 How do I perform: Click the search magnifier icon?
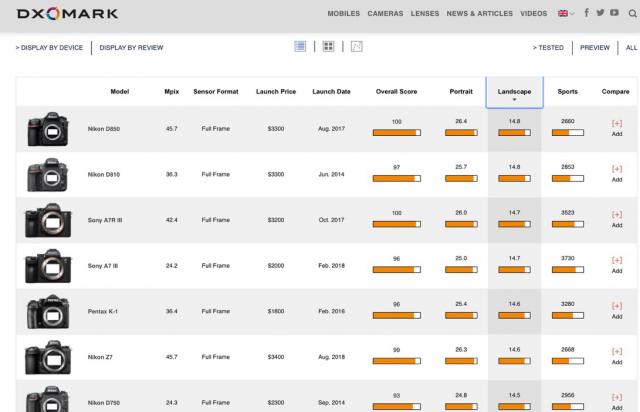click(x=630, y=14)
